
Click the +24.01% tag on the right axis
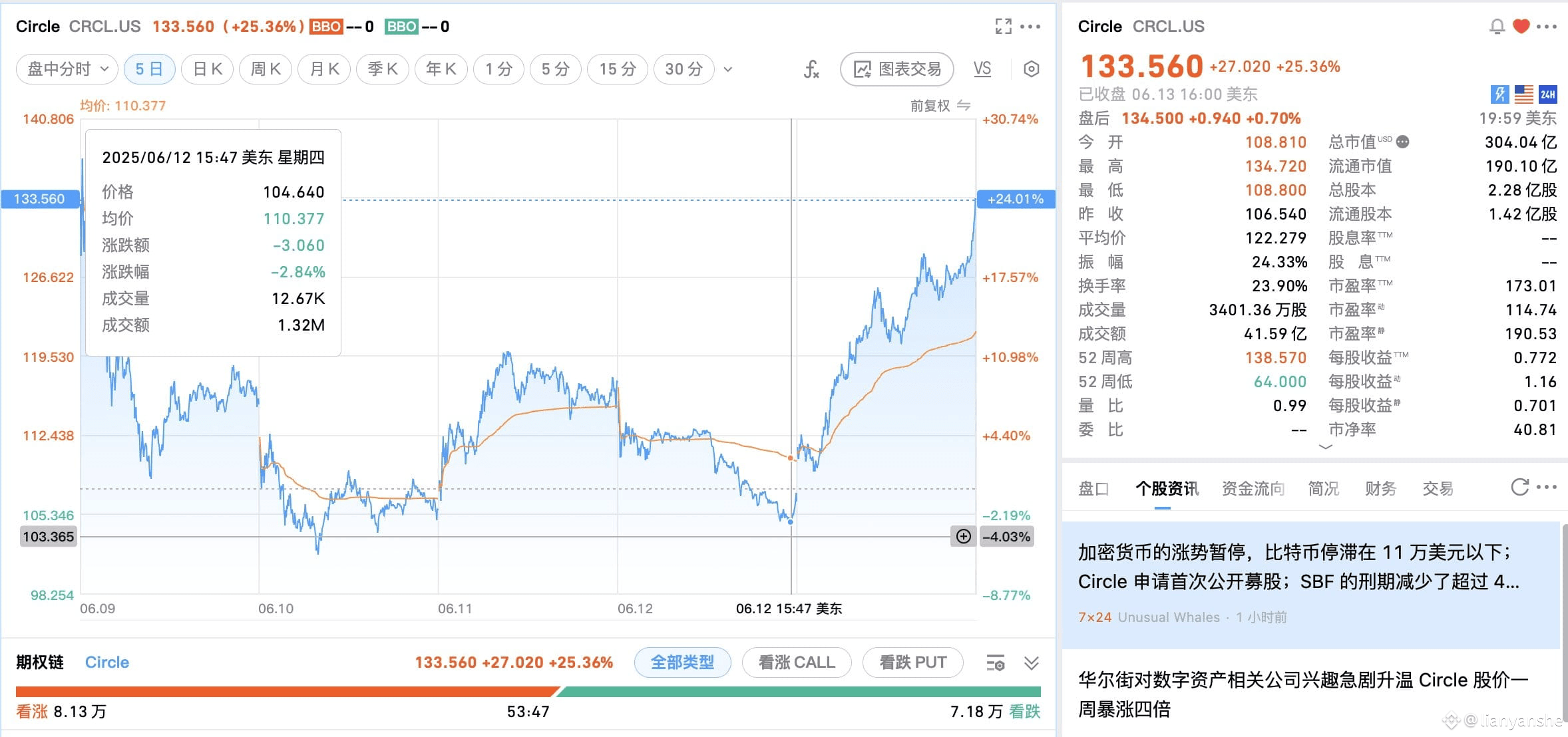1016,199
